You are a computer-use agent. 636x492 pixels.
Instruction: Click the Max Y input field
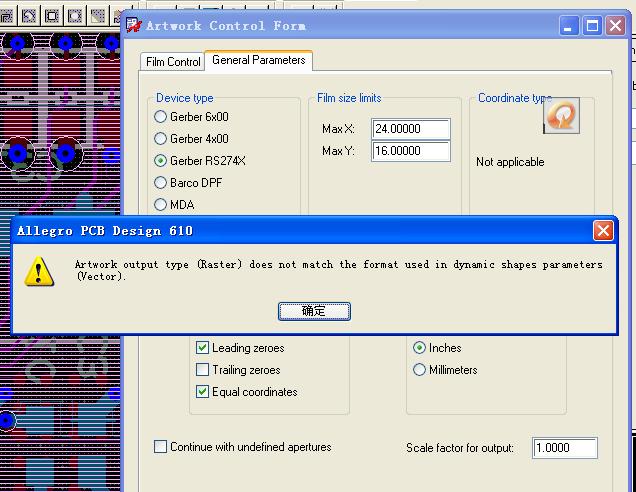[410, 151]
